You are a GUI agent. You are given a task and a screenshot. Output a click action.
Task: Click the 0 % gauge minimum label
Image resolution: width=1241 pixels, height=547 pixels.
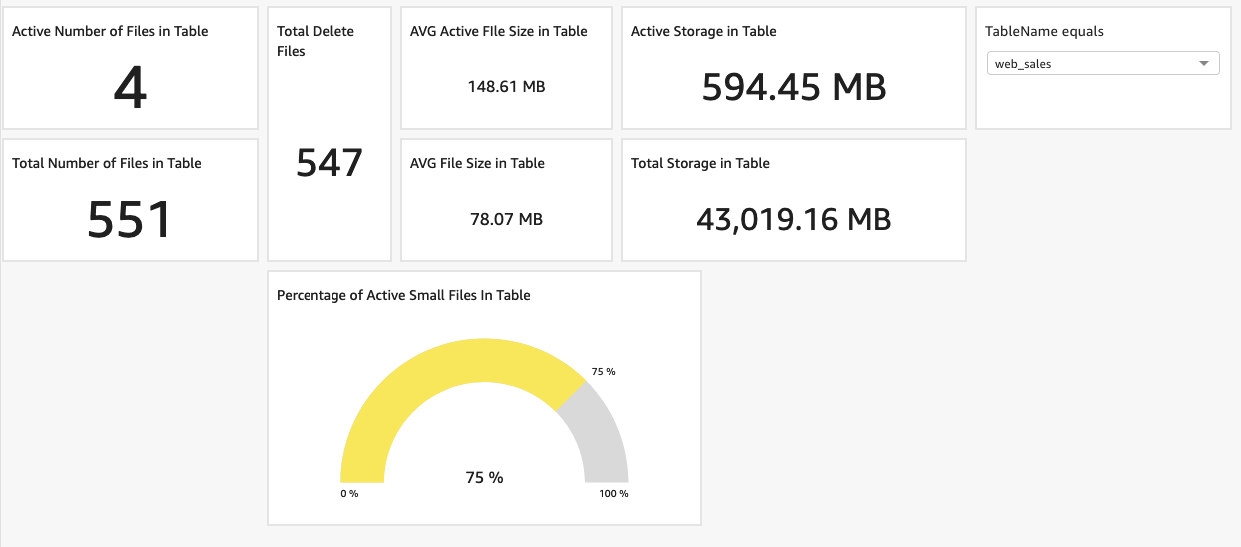[x=348, y=494]
